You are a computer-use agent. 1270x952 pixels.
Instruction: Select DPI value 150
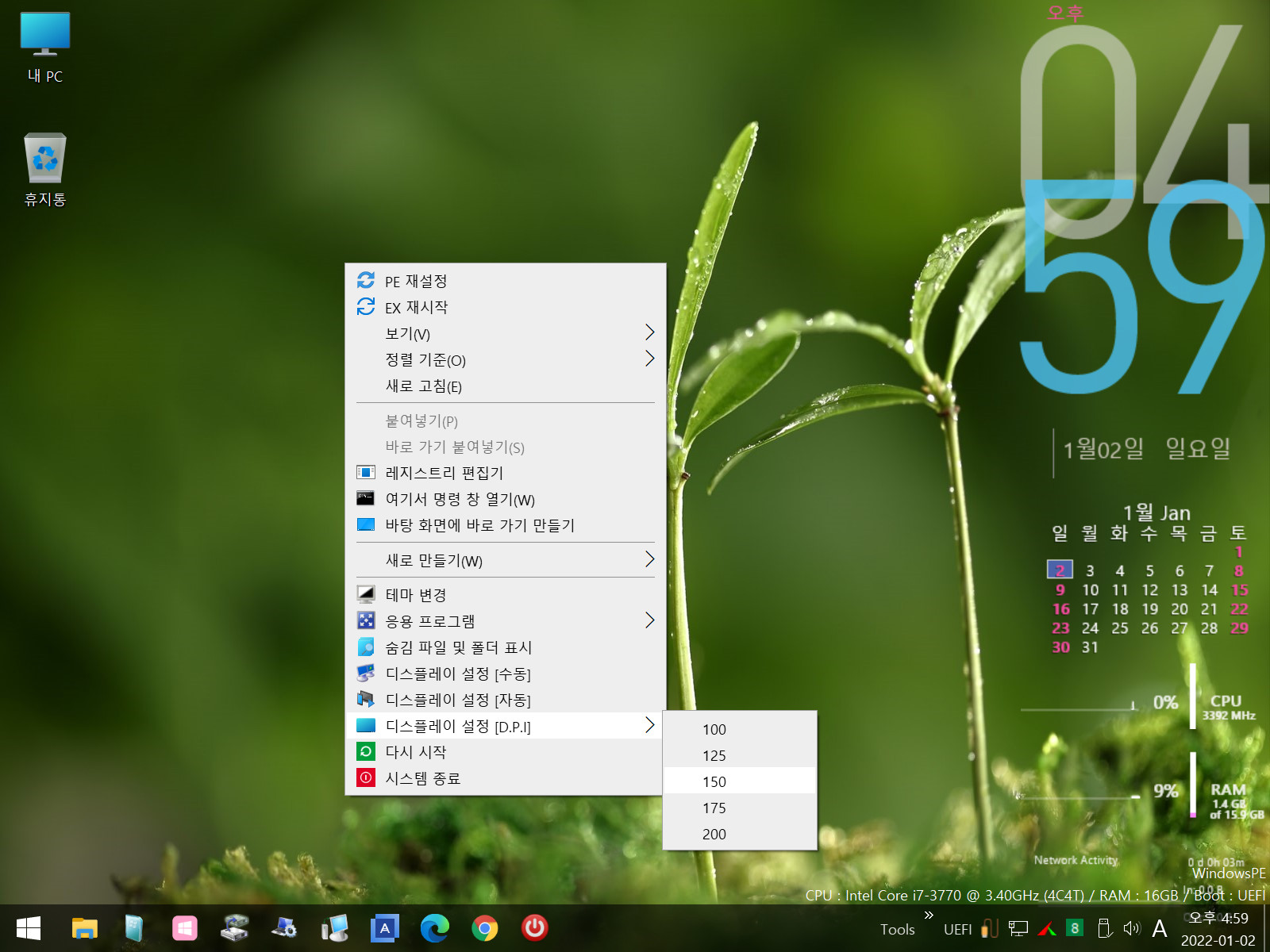click(x=739, y=781)
